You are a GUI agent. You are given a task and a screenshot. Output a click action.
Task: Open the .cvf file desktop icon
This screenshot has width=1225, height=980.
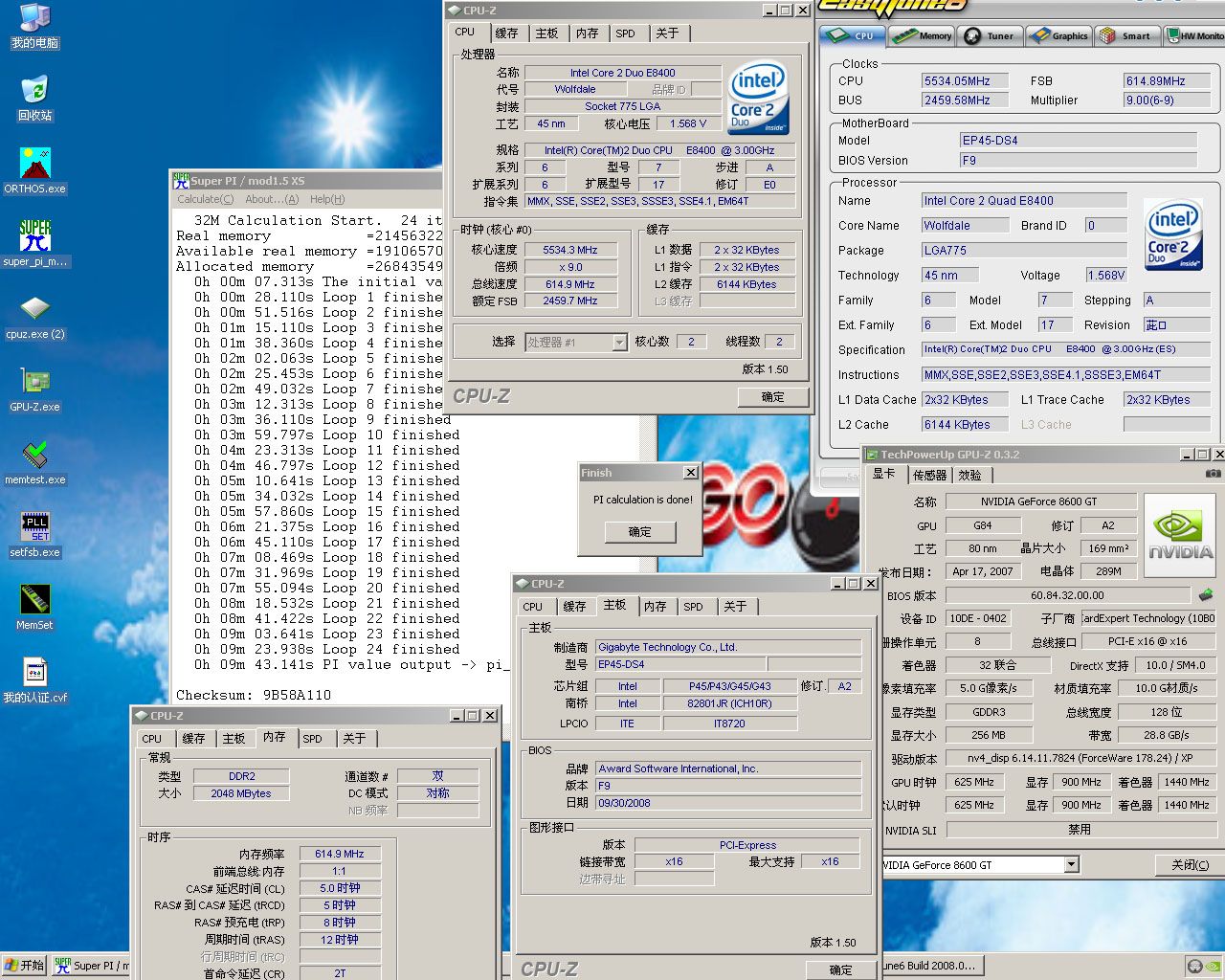click(34, 680)
